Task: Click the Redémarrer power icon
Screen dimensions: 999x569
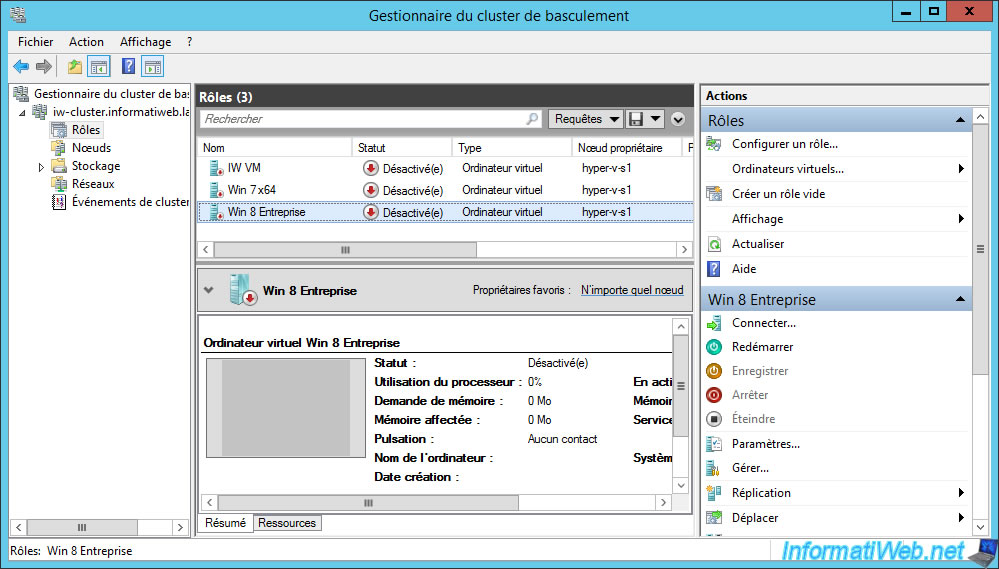Action: [x=714, y=347]
